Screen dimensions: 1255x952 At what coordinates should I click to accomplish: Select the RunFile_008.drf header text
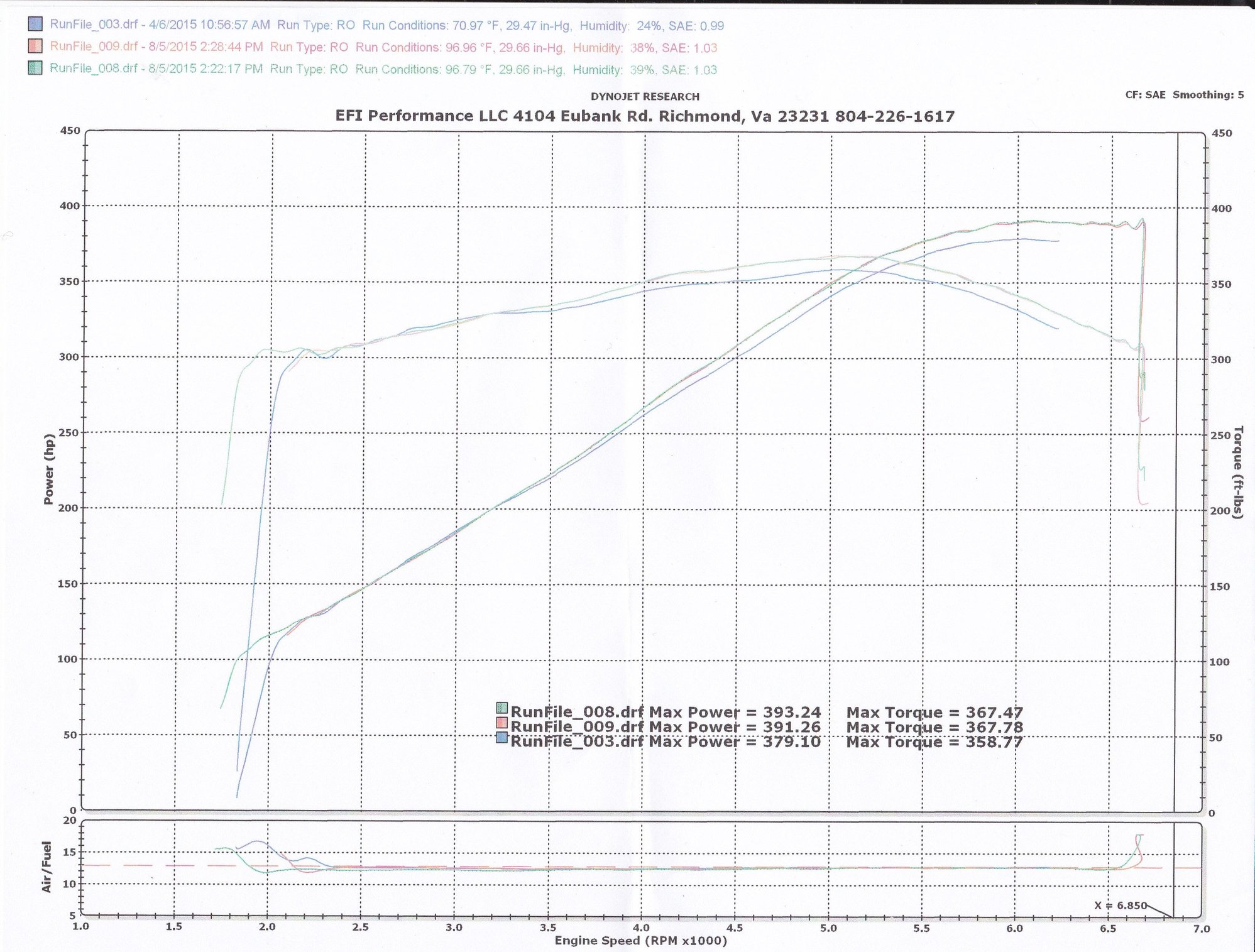94,68
